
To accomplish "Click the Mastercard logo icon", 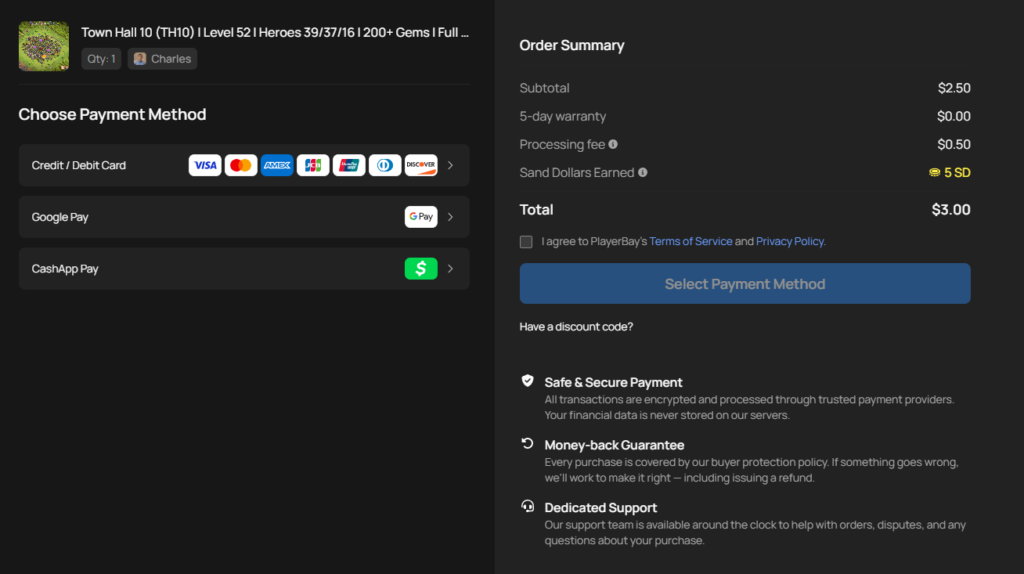I will click(241, 165).
